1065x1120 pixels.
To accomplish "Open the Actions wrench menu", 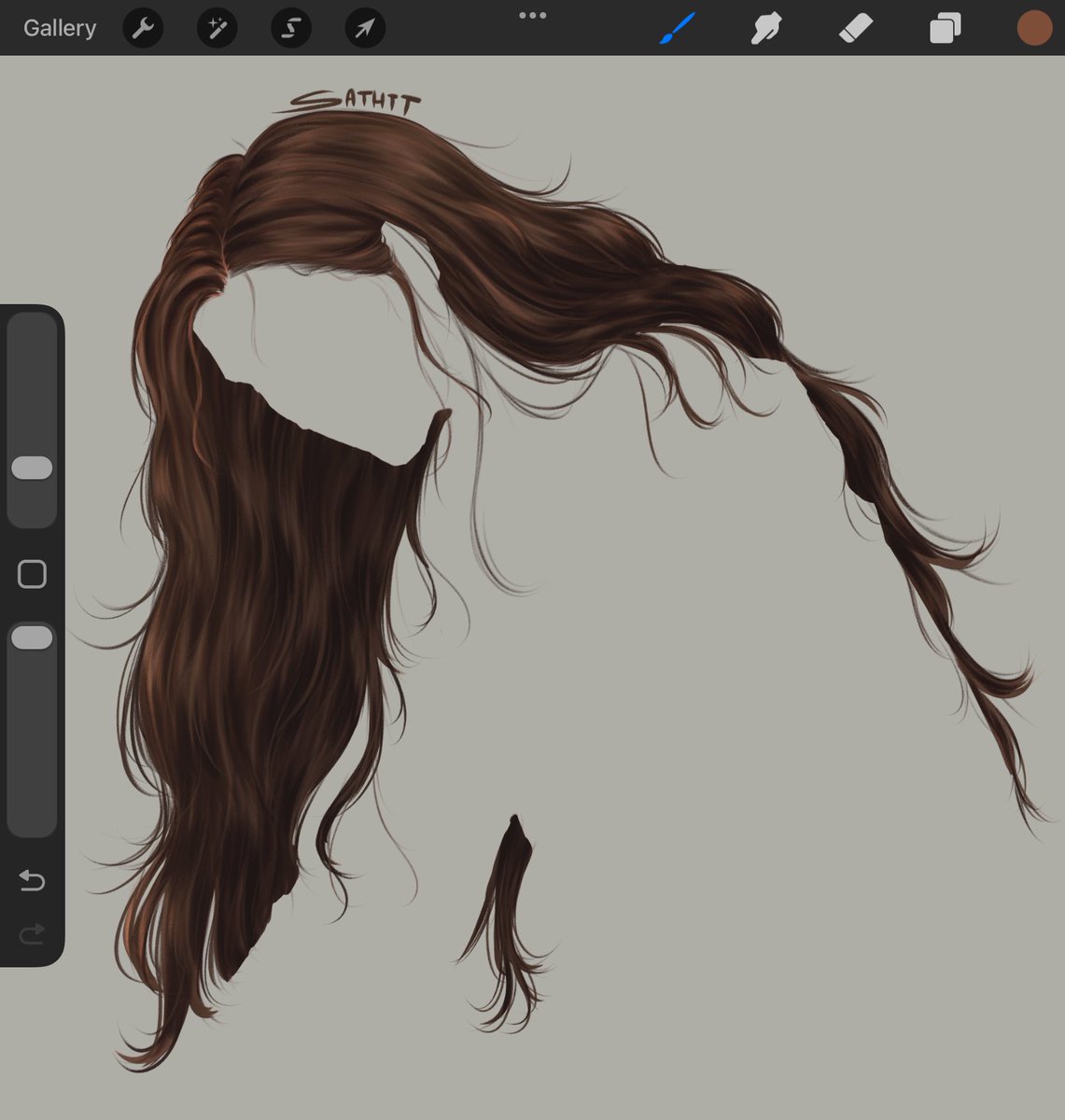I will tap(143, 29).
